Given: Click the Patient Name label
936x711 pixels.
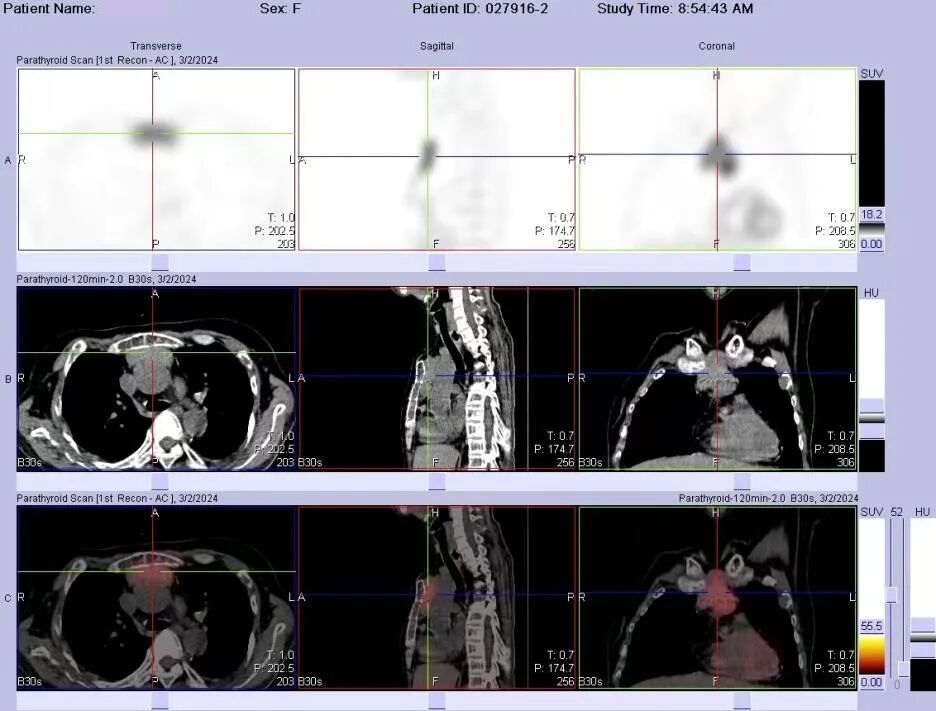Looking at the screenshot, I should pos(49,9).
